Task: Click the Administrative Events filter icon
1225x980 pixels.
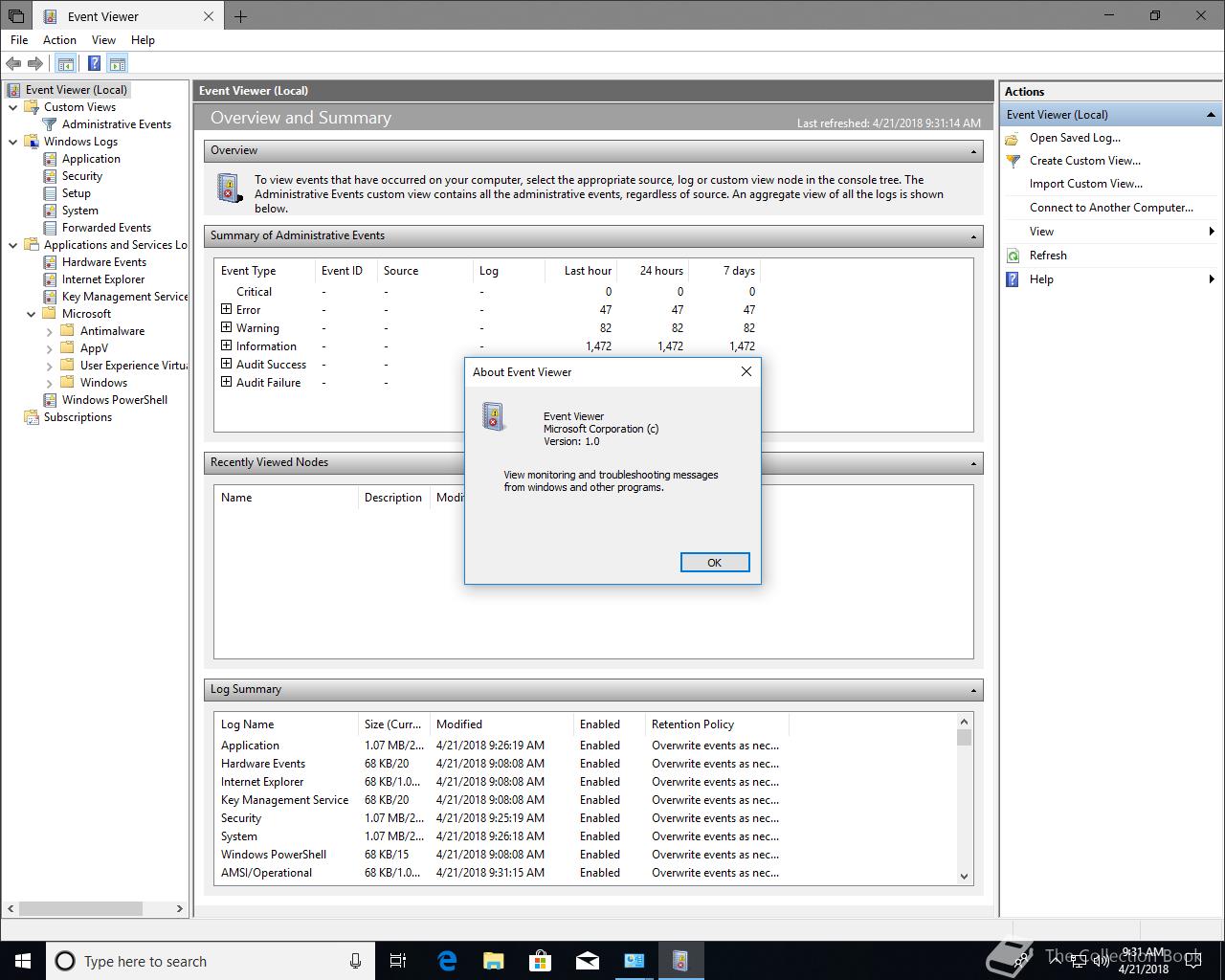Action: pos(50,124)
